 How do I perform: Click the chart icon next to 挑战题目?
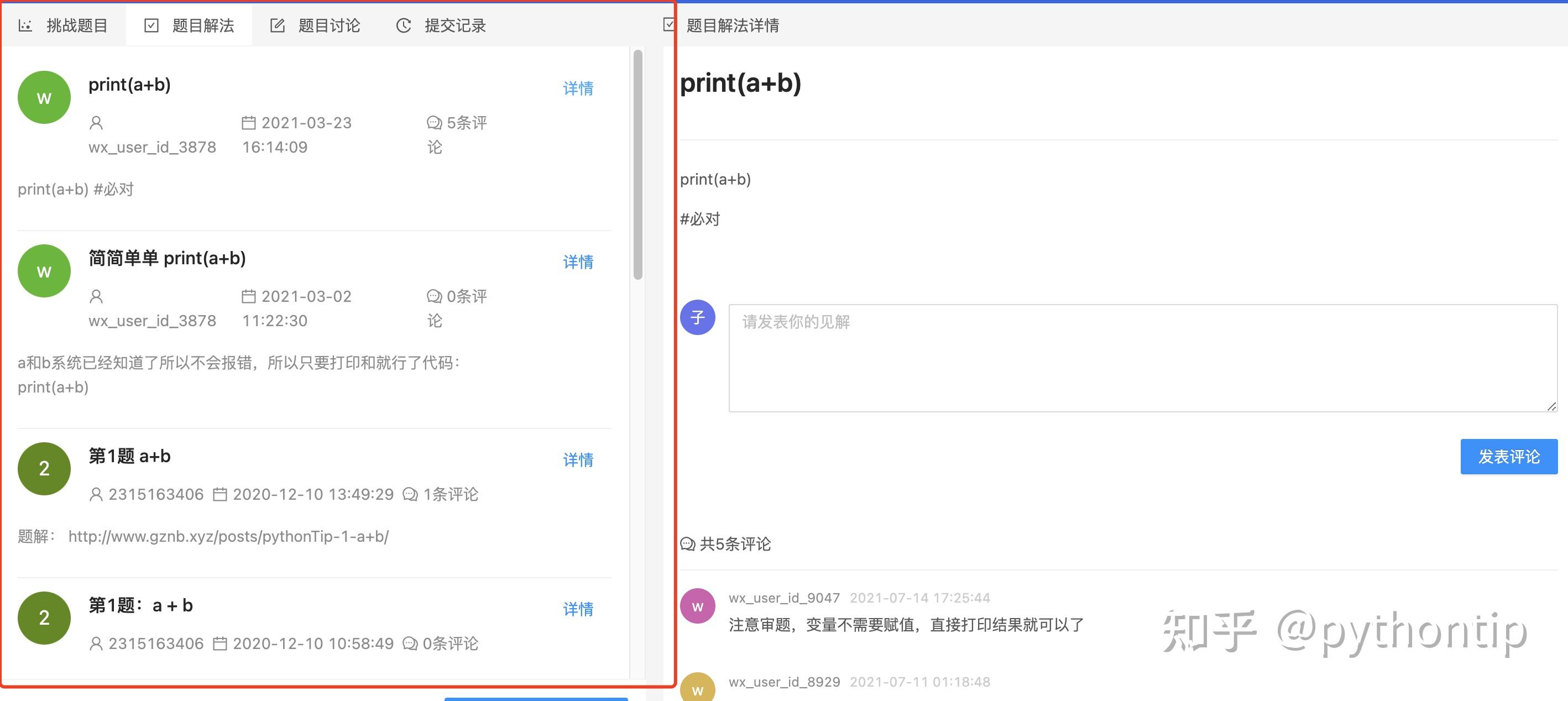tap(25, 25)
